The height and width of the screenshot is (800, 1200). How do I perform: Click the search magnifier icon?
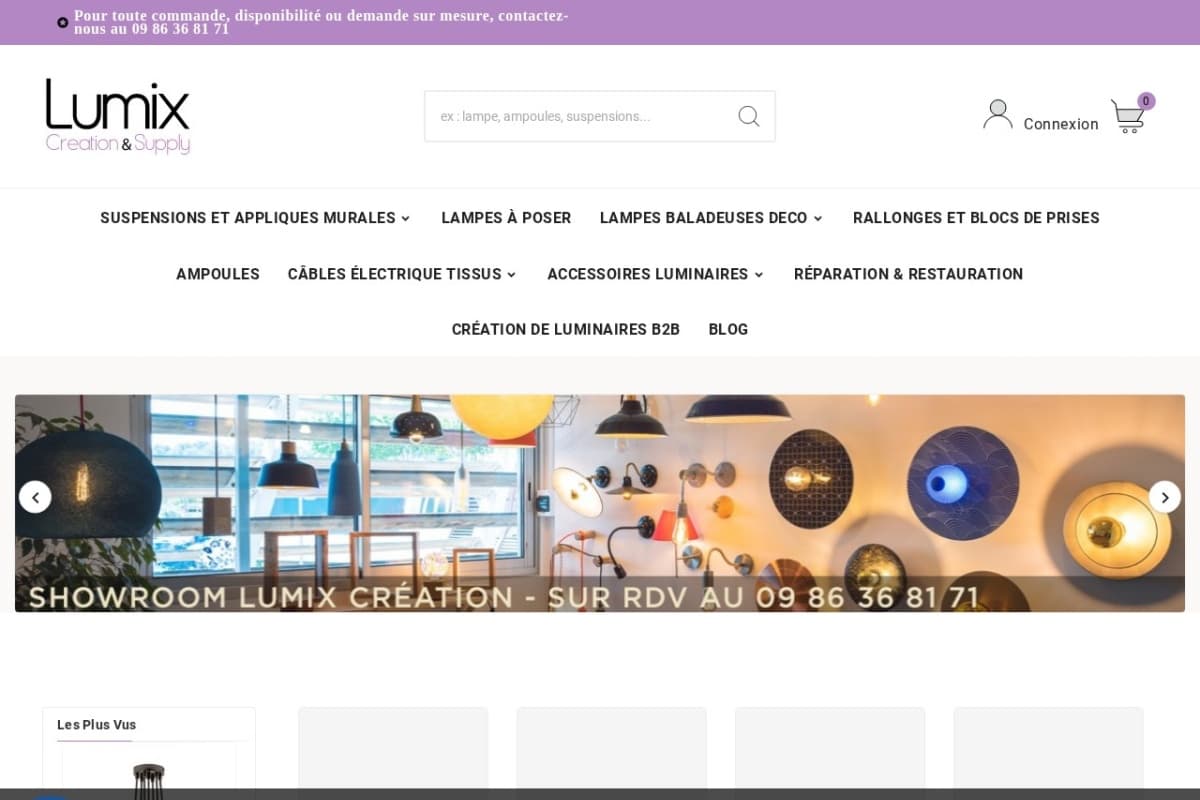click(749, 116)
